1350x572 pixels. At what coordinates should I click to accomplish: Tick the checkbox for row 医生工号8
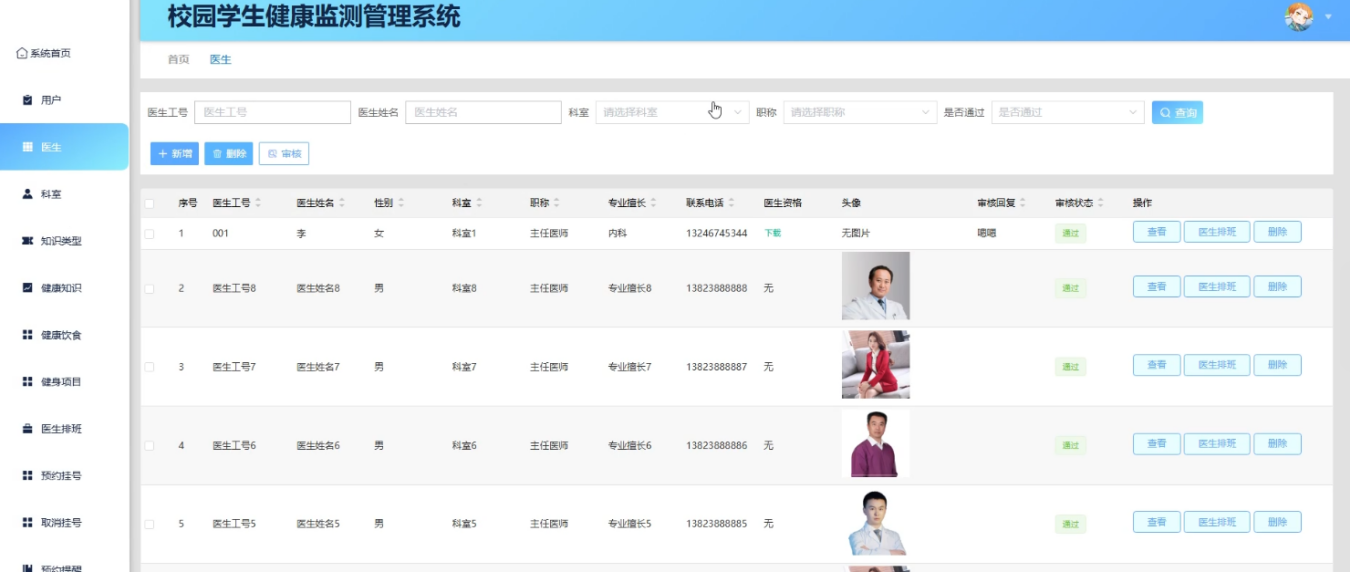coord(149,289)
